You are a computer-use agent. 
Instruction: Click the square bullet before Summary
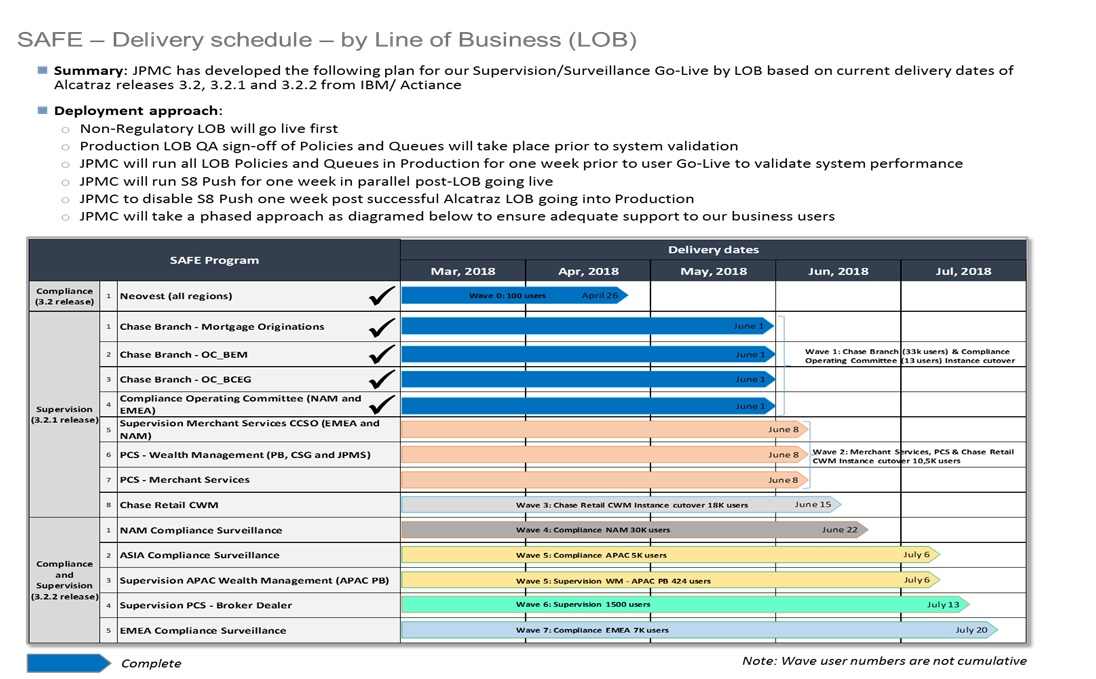[43, 71]
